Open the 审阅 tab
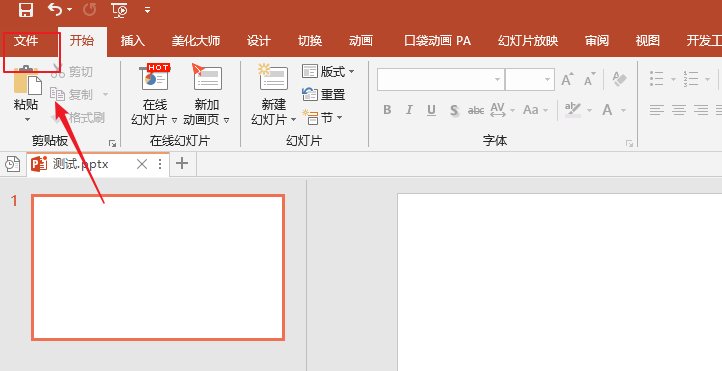The height and width of the screenshot is (371, 722). [597, 41]
